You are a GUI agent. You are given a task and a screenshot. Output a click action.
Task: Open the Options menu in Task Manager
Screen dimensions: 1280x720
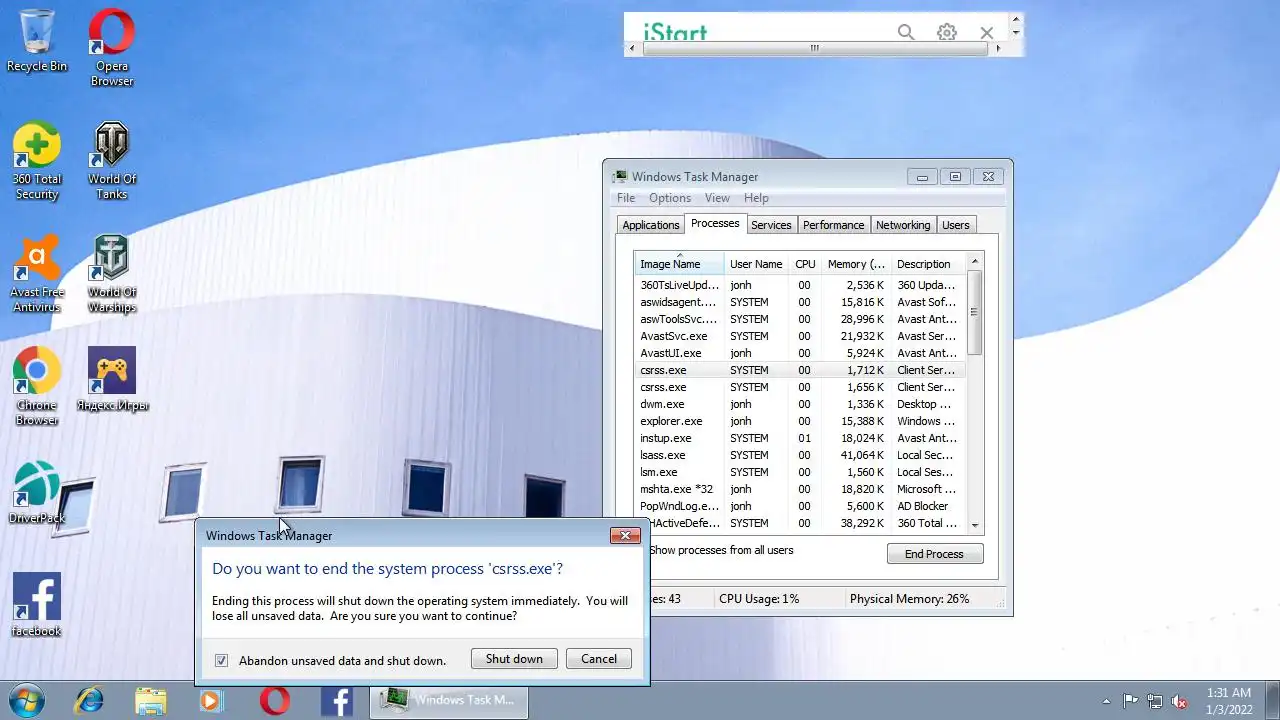[670, 198]
